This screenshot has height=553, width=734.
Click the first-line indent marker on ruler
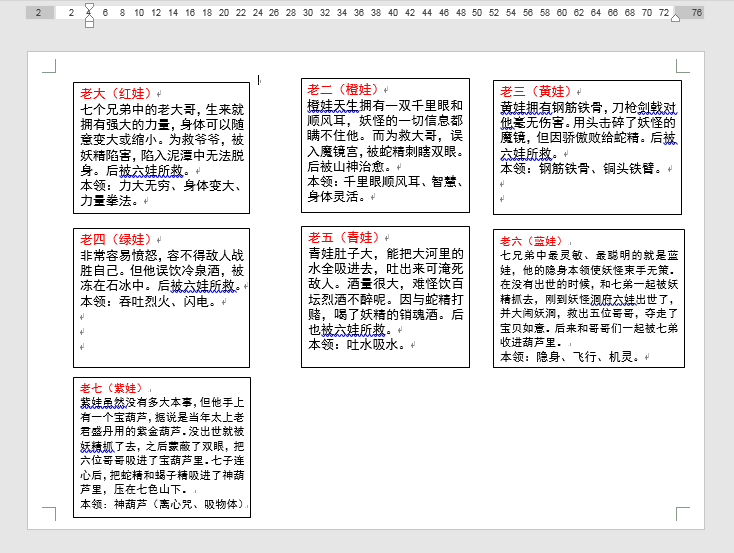89,7
